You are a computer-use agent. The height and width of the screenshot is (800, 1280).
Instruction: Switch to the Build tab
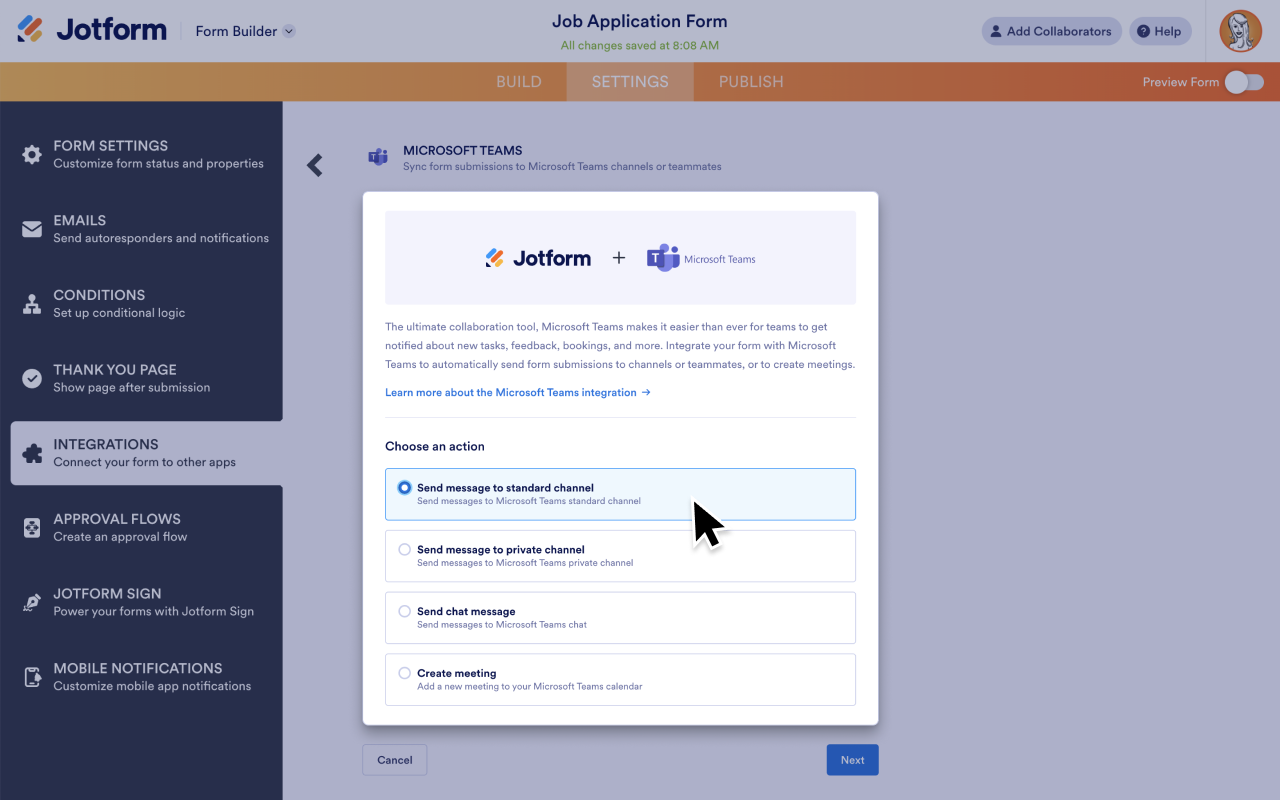coord(519,82)
